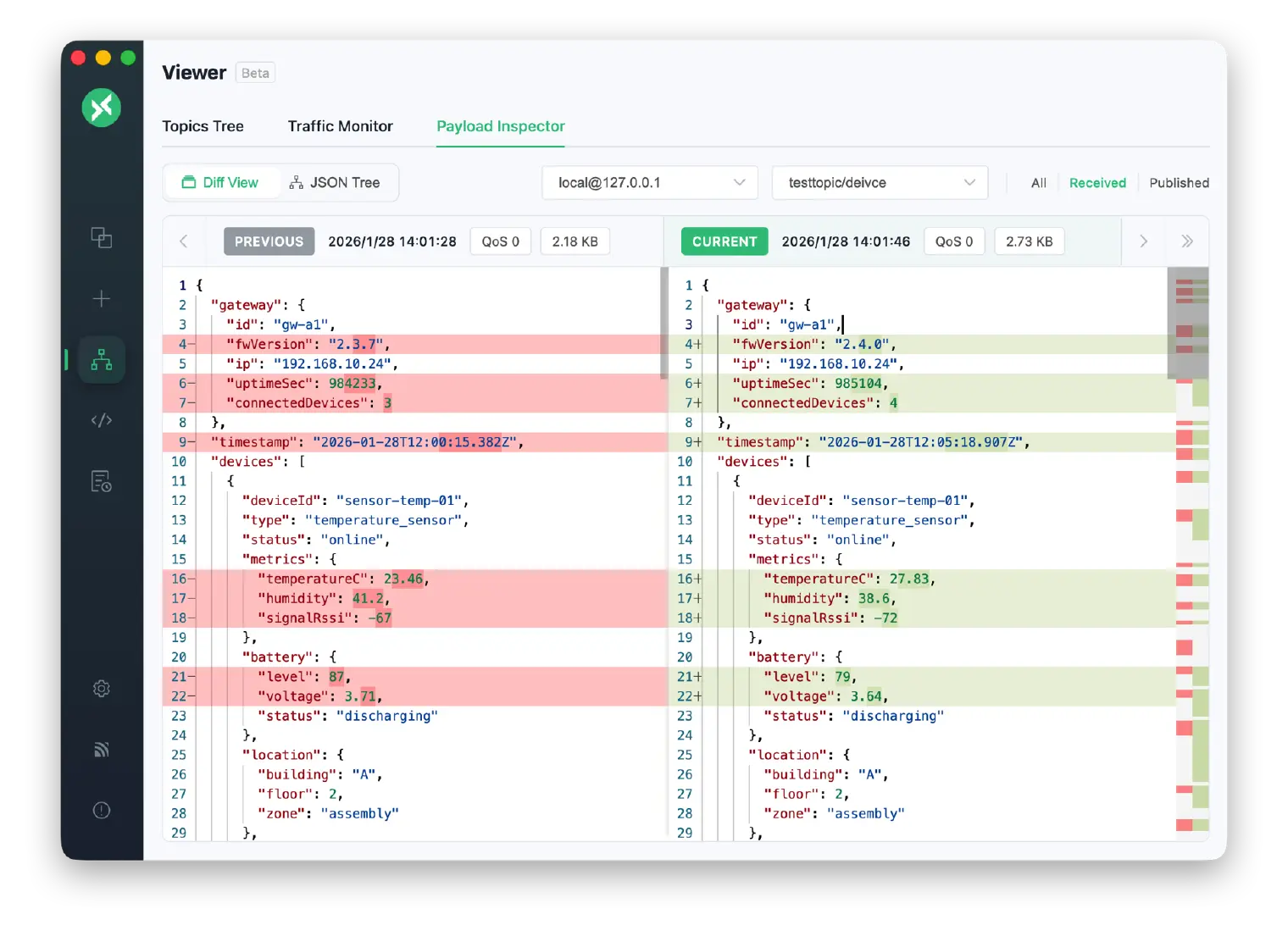Switch to JSON Tree mode
The image size is (1288, 942).
coord(336,183)
